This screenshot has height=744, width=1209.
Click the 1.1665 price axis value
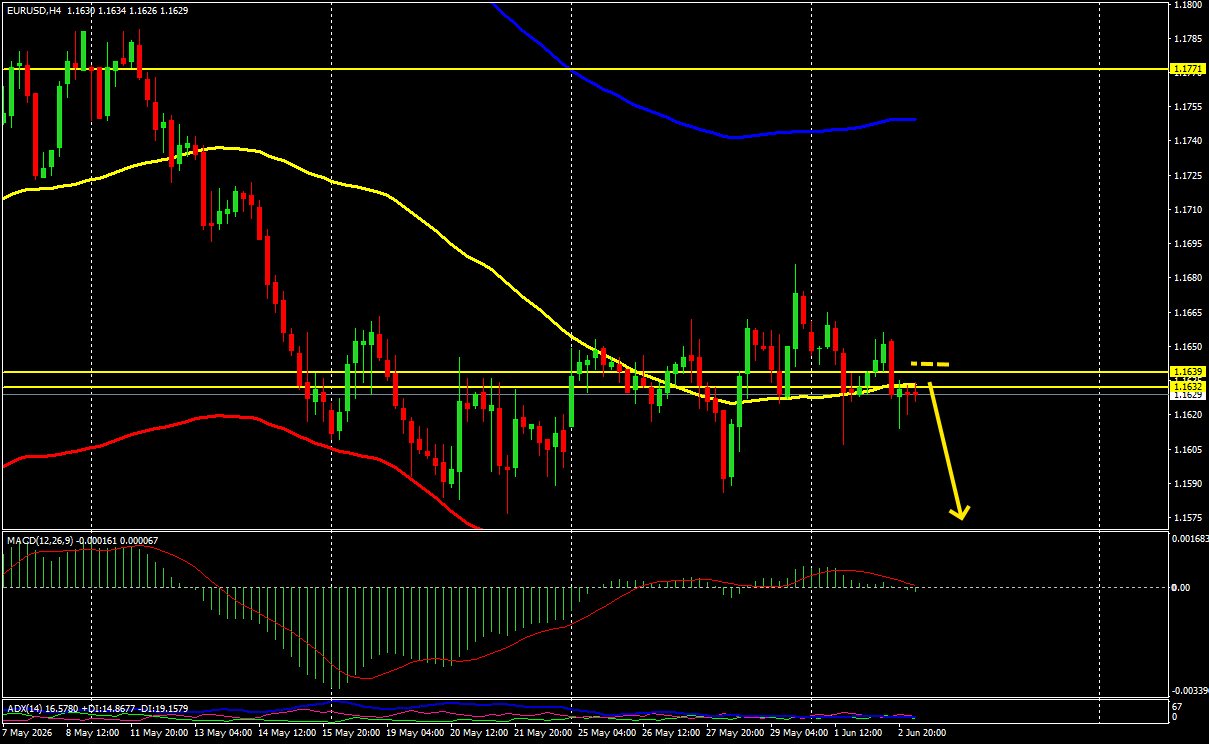[x=1189, y=313]
